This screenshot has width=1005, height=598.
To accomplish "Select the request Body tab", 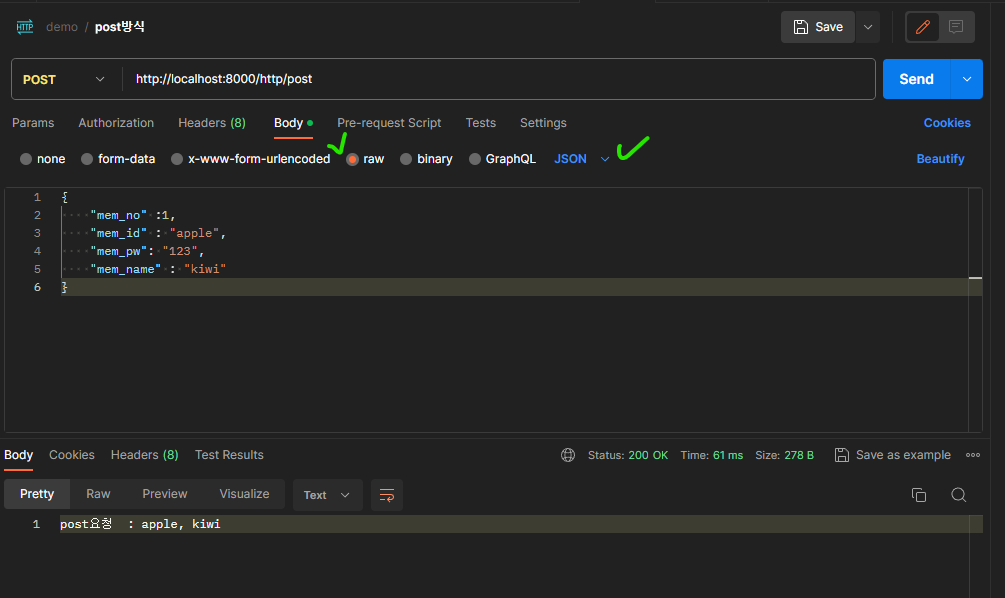I will click(293, 123).
